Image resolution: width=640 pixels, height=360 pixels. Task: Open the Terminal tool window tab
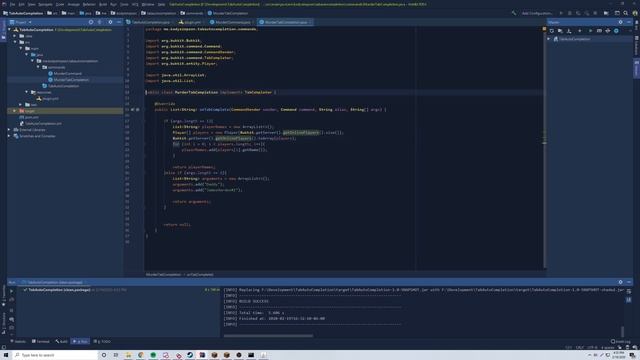[x=41, y=341]
